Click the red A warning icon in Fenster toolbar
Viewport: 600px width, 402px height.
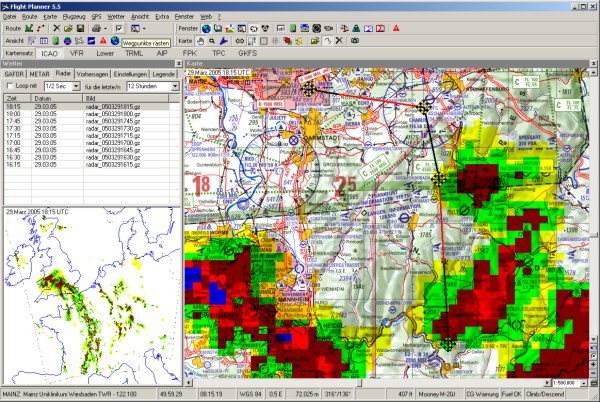pos(396,28)
